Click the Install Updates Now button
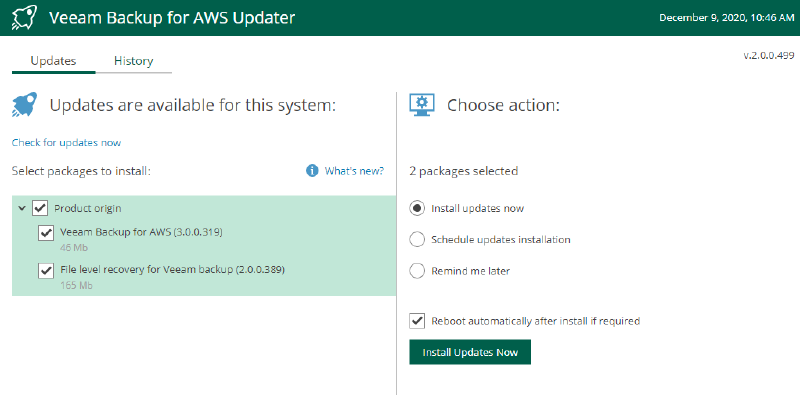 pyautogui.click(x=470, y=352)
